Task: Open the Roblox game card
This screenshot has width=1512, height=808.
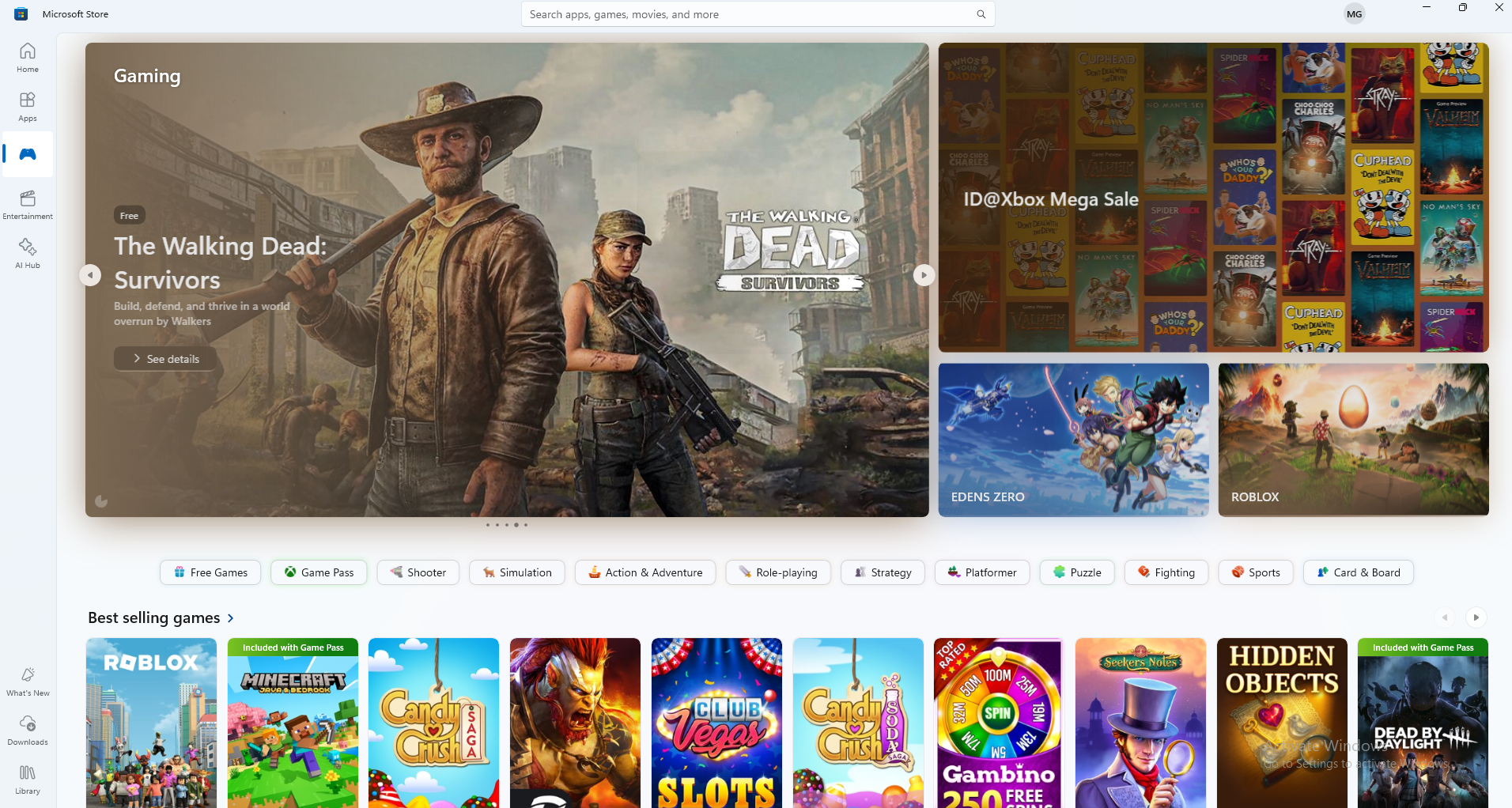Action: 151,723
